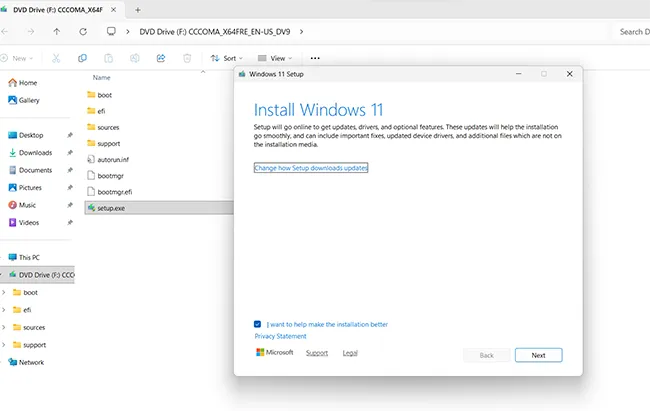Open the Downloads quick access item

[x=30, y=153]
